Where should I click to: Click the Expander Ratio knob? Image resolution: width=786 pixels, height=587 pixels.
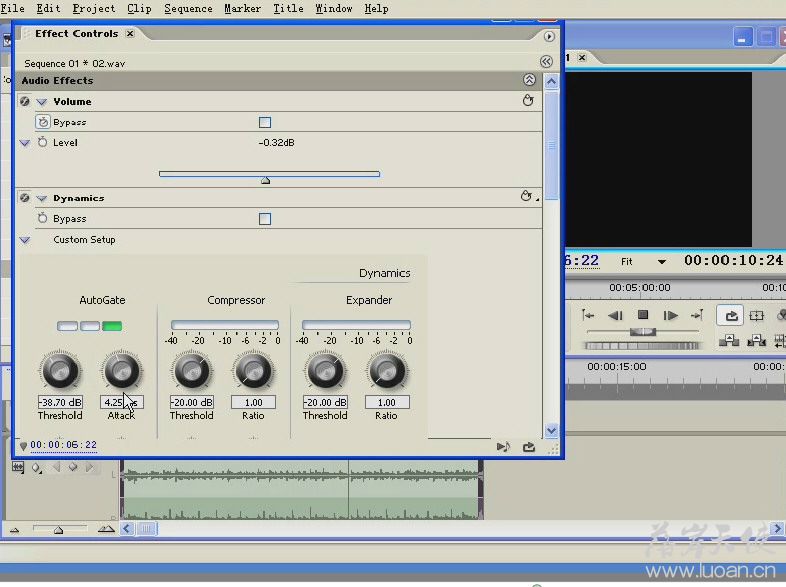(386, 371)
